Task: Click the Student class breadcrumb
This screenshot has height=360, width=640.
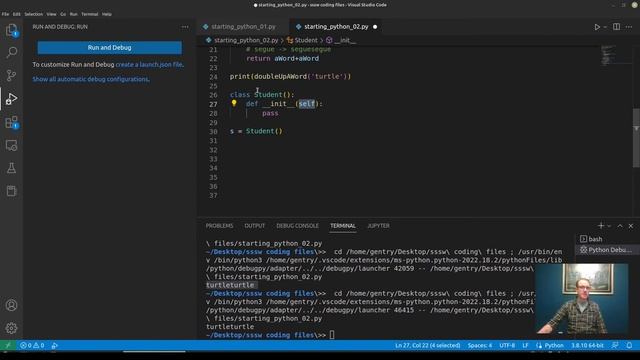Action: point(302,40)
